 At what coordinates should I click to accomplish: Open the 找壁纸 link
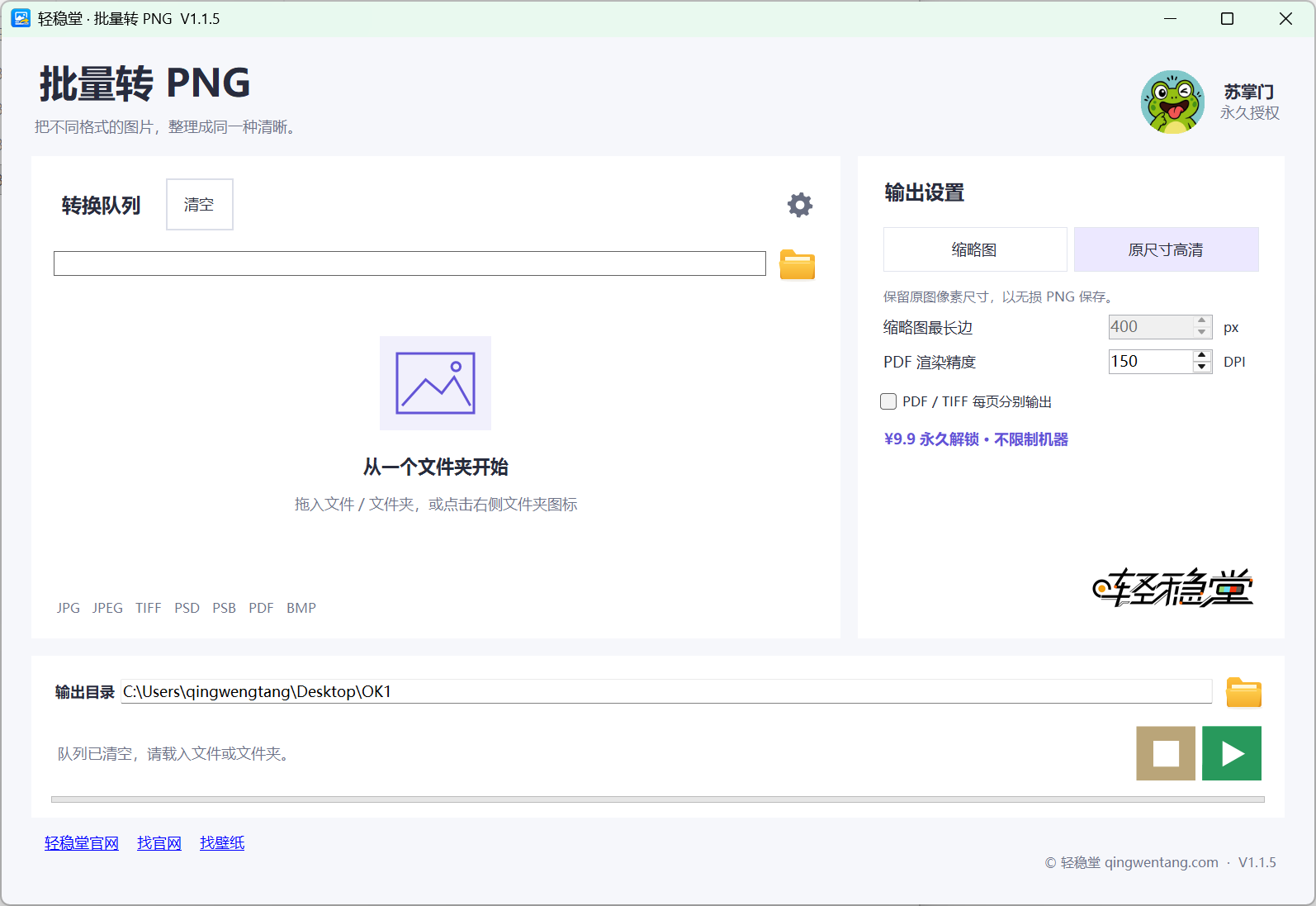tap(222, 843)
